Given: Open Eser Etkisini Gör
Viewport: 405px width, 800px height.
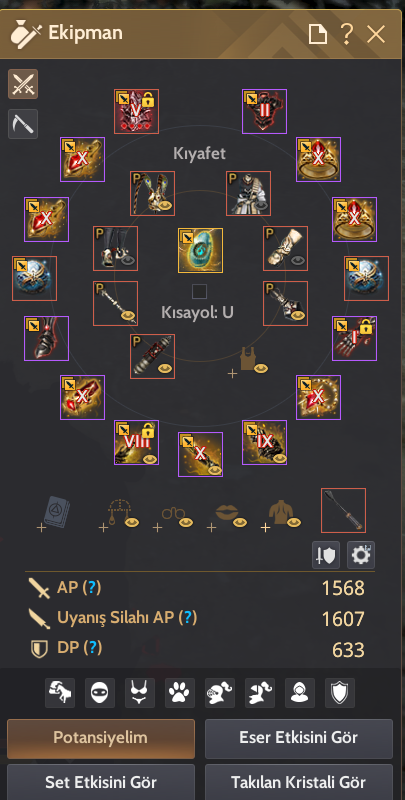Looking at the screenshot, I should pyautogui.click(x=299, y=738).
